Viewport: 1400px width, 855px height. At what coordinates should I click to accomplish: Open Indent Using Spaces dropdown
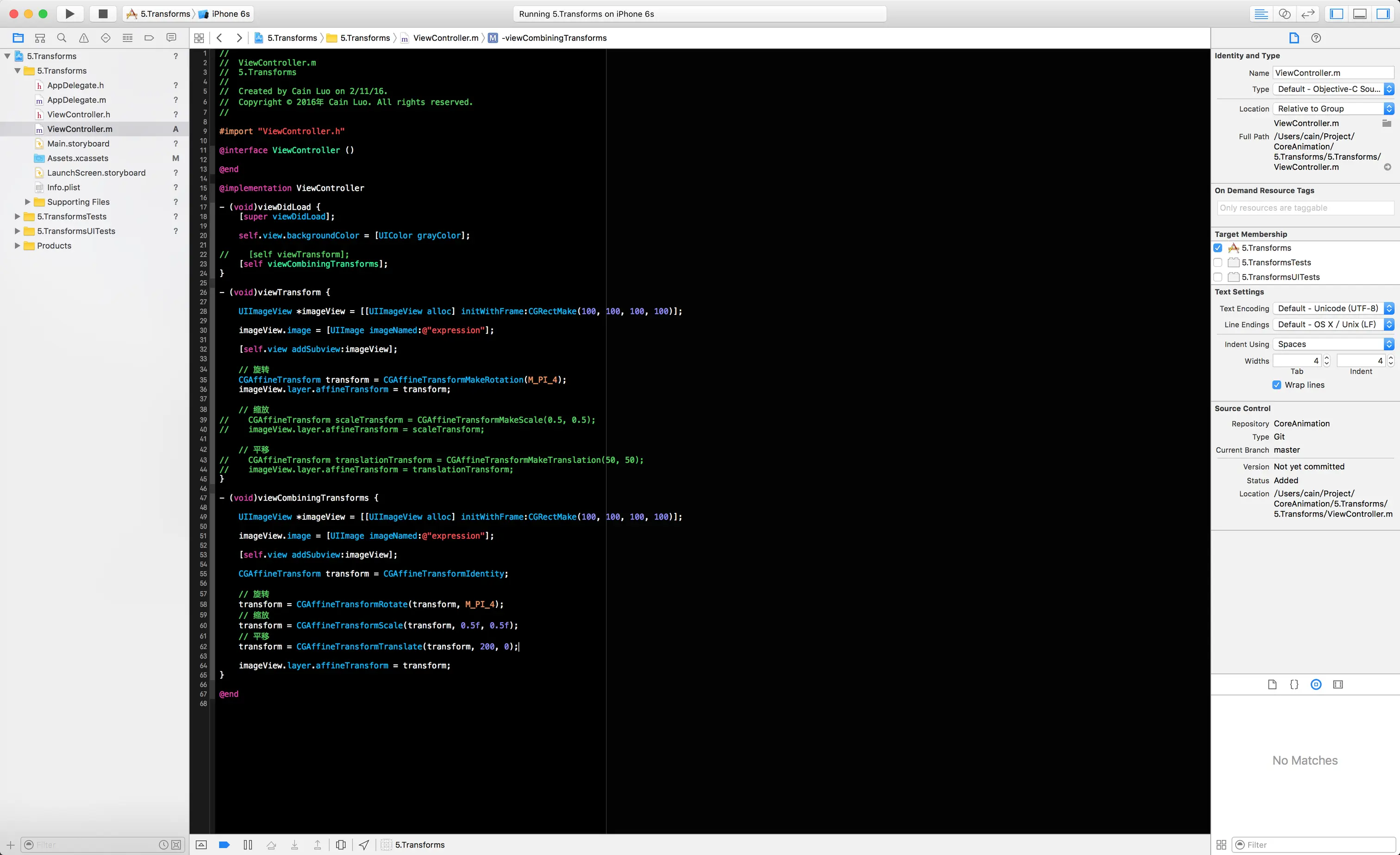click(x=1333, y=344)
